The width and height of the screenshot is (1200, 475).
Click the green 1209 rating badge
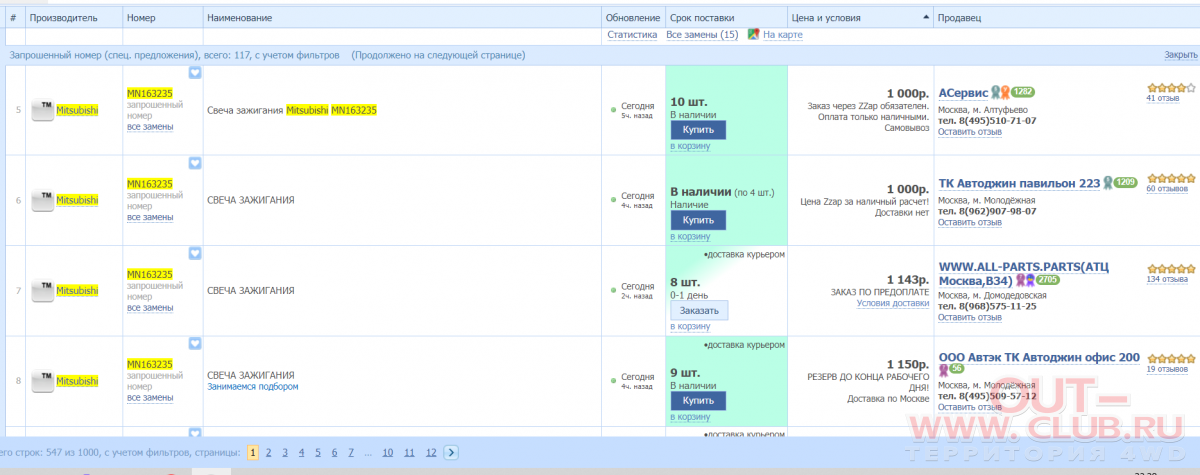[1126, 182]
